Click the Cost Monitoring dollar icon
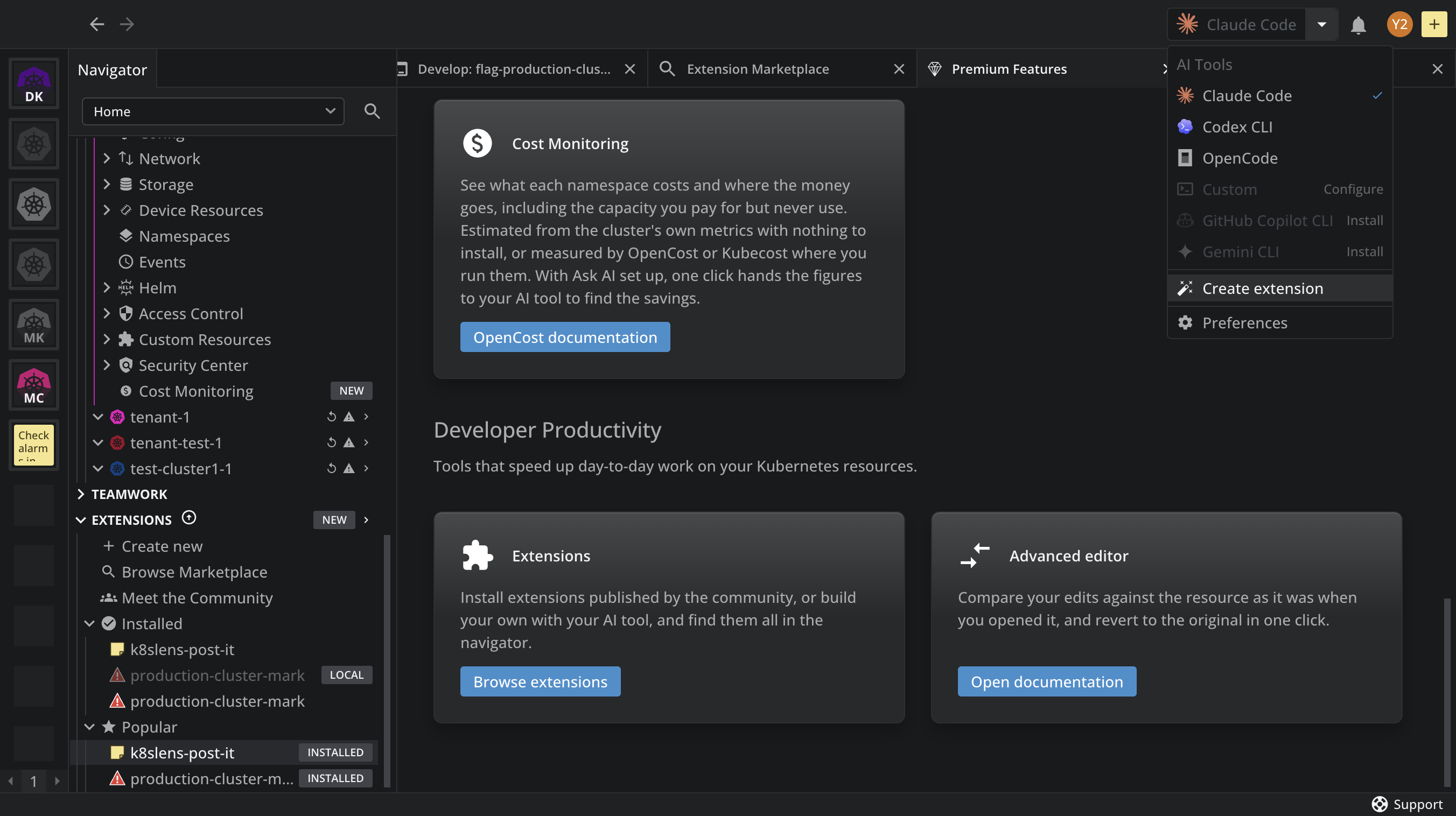 point(477,144)
